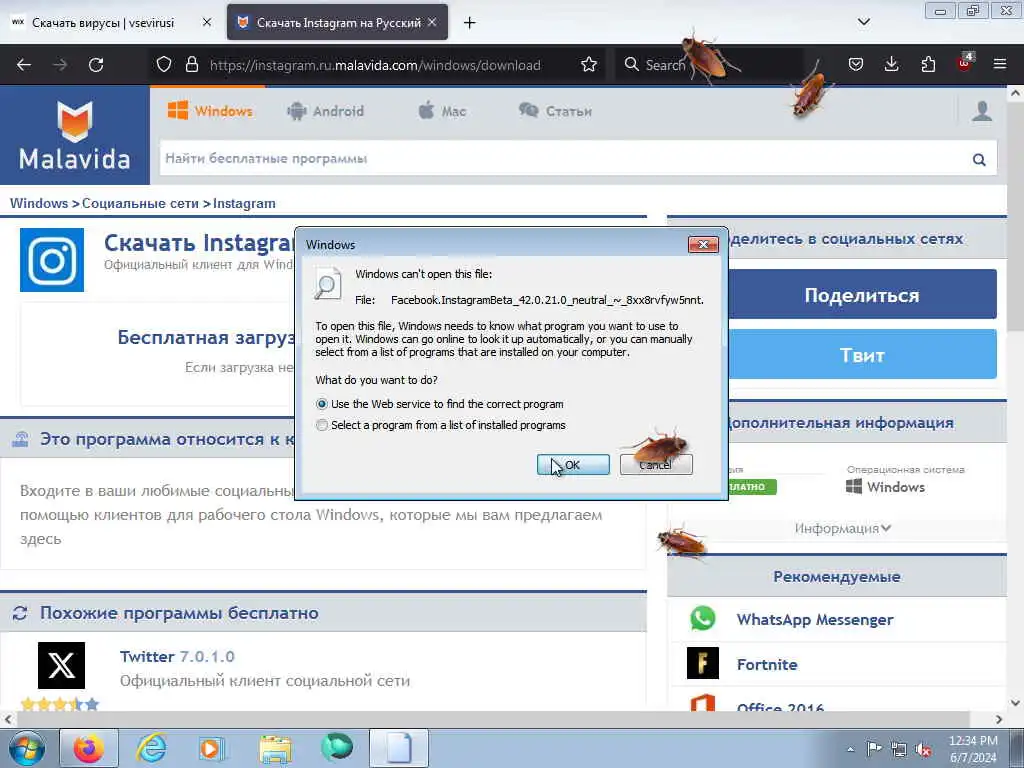The image size is (1024, 768).
Task: Close the 'Скачать вирусы' tab
Action: [x=206, y=22]
